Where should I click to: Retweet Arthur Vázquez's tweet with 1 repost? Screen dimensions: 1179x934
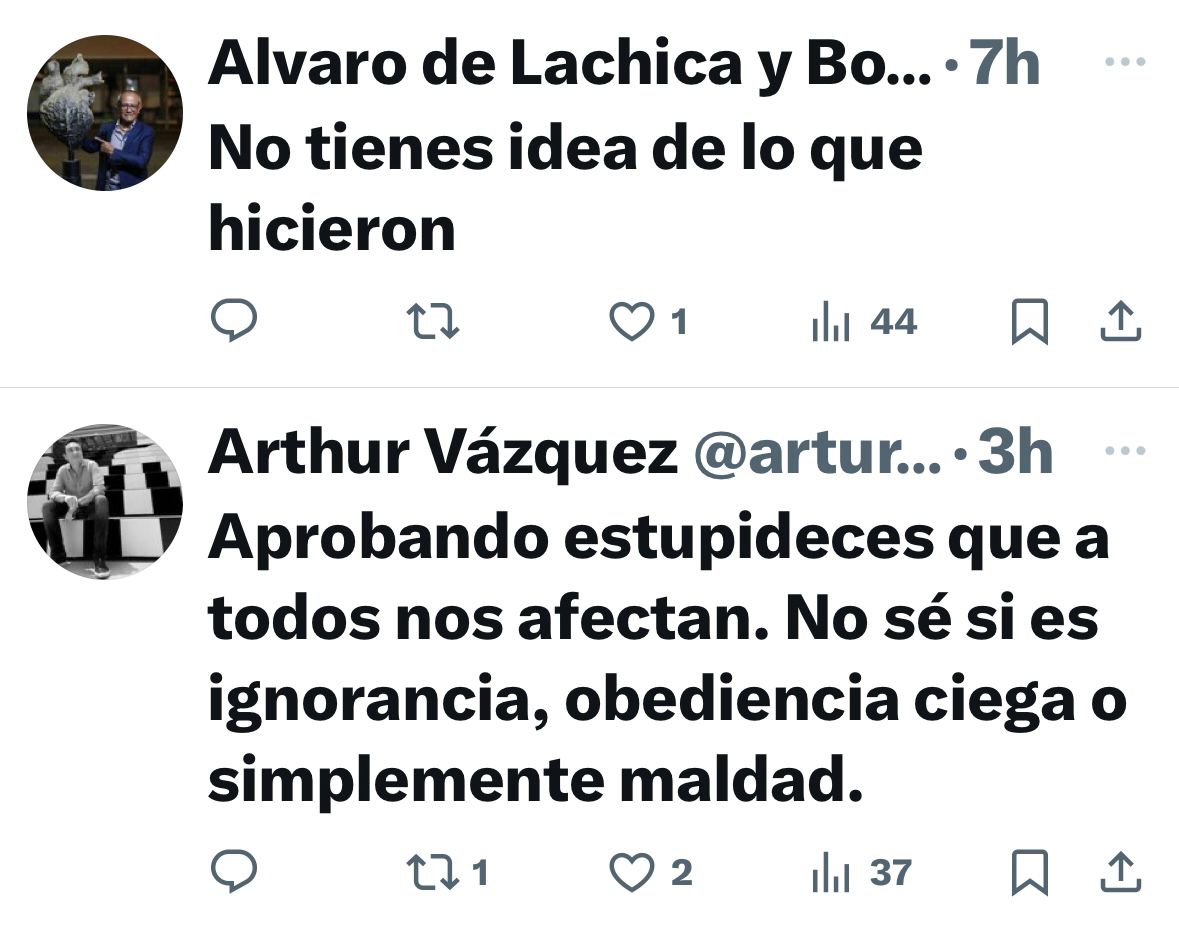tap(447, 872)
